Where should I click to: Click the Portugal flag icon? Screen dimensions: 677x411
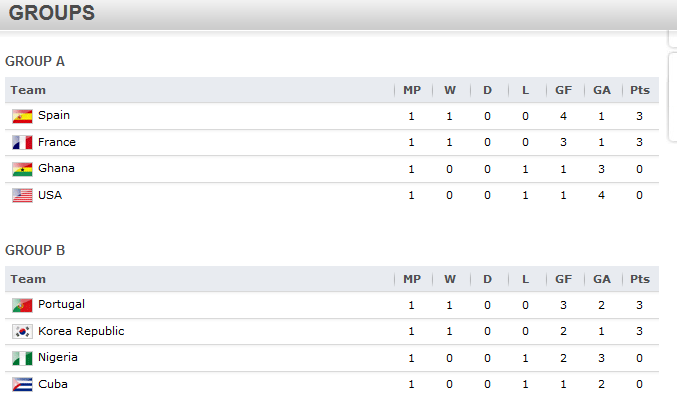(x=22, y=305)
